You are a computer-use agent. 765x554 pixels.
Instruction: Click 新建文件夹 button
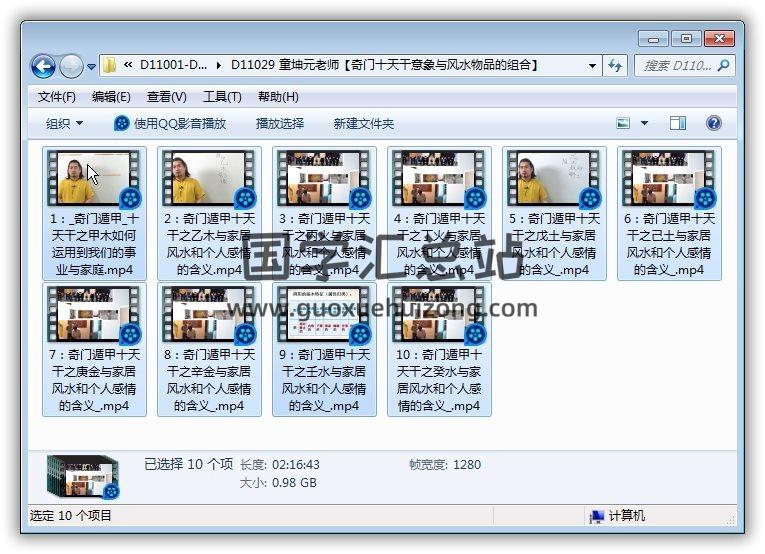[363, 123]
